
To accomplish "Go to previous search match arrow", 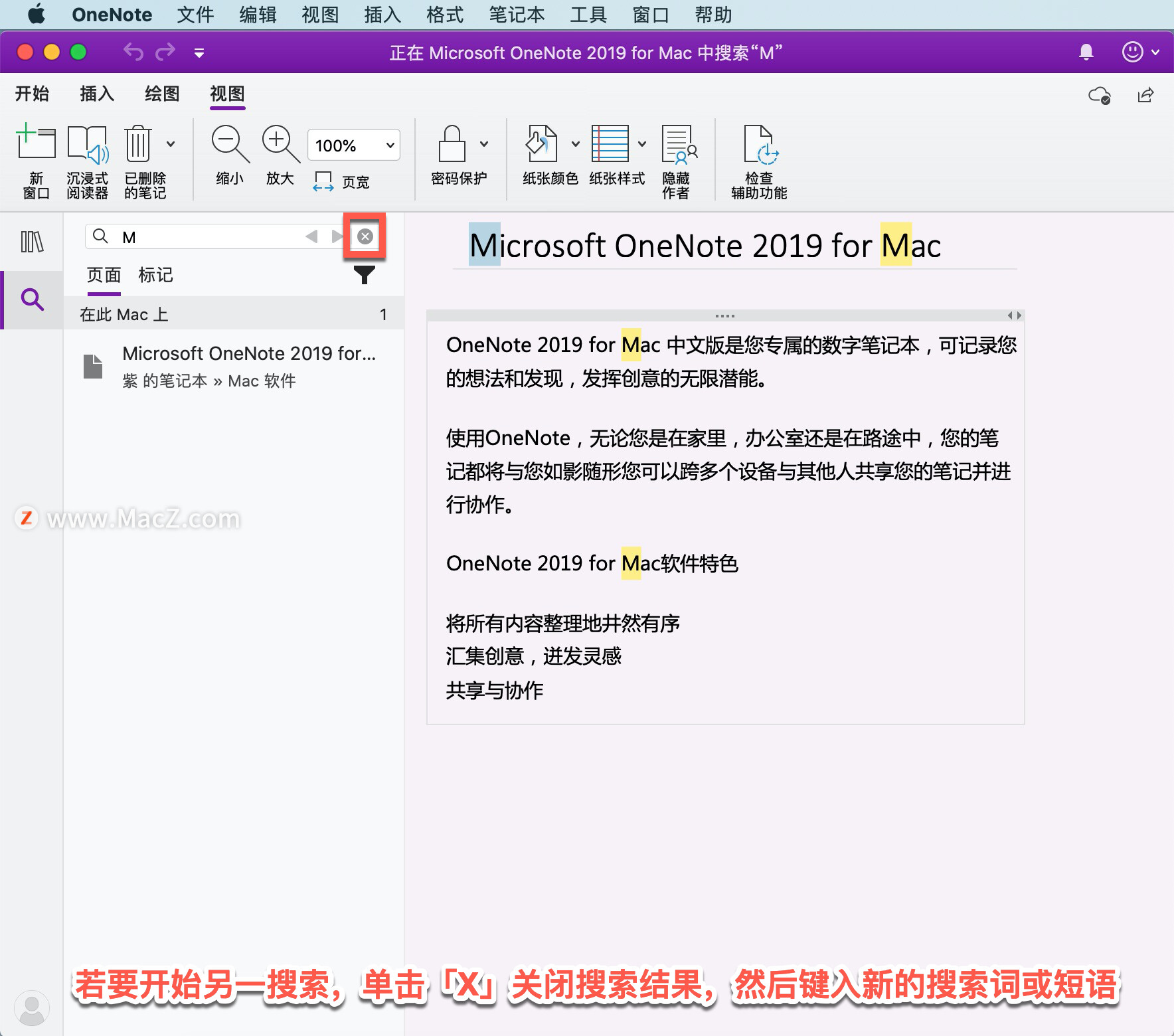I will click(311, 236).
